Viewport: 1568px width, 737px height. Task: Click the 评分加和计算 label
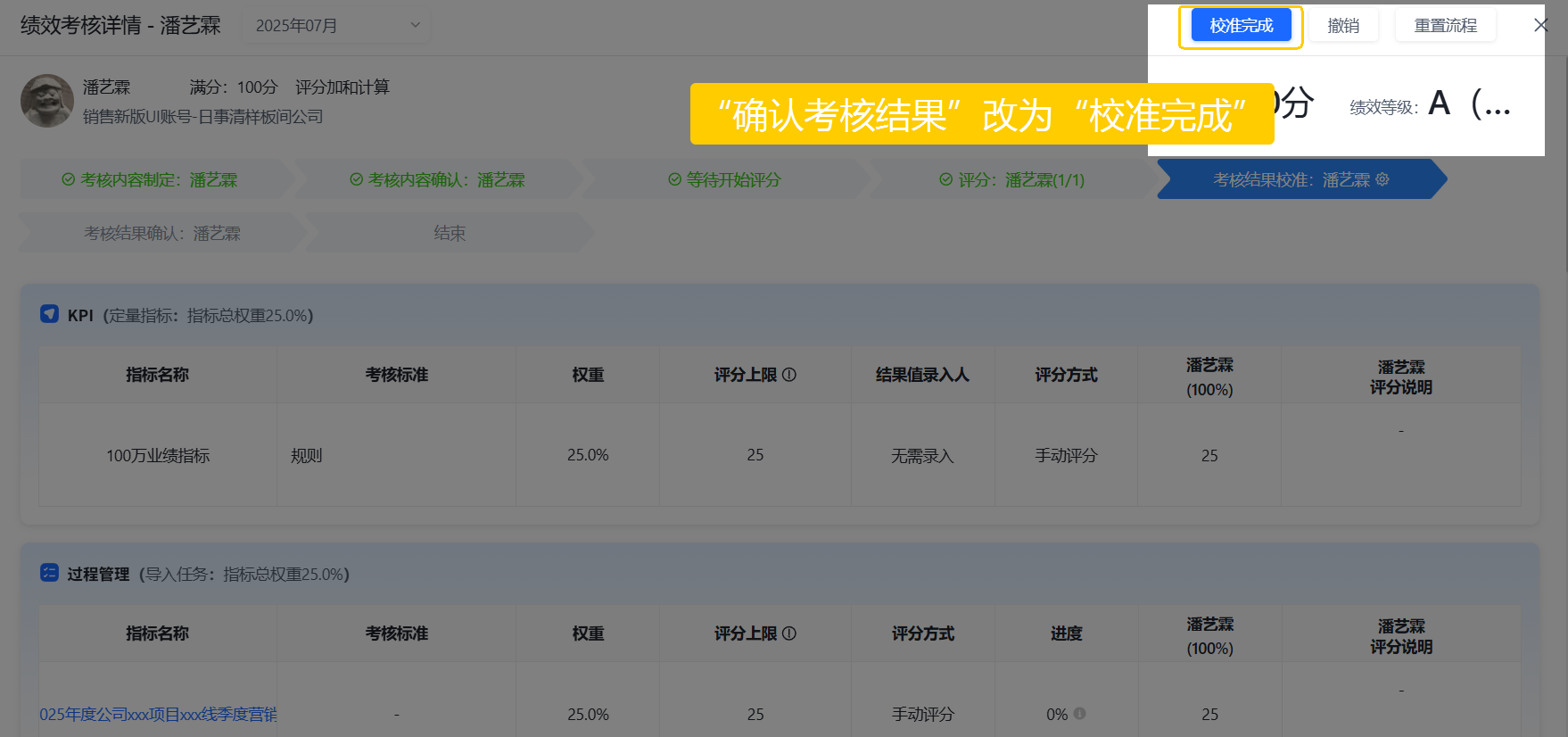342,87
